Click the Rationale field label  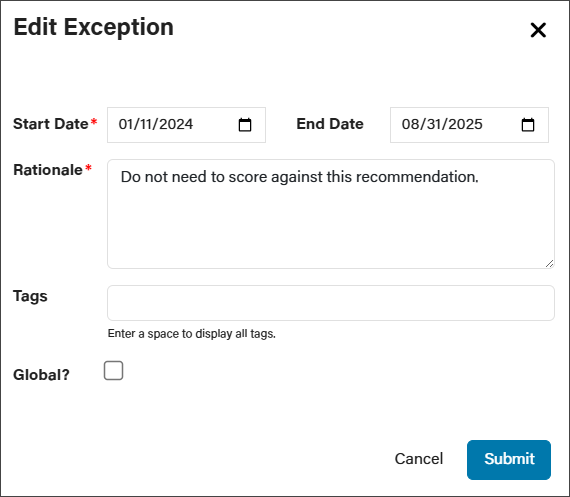coord(48,170)
